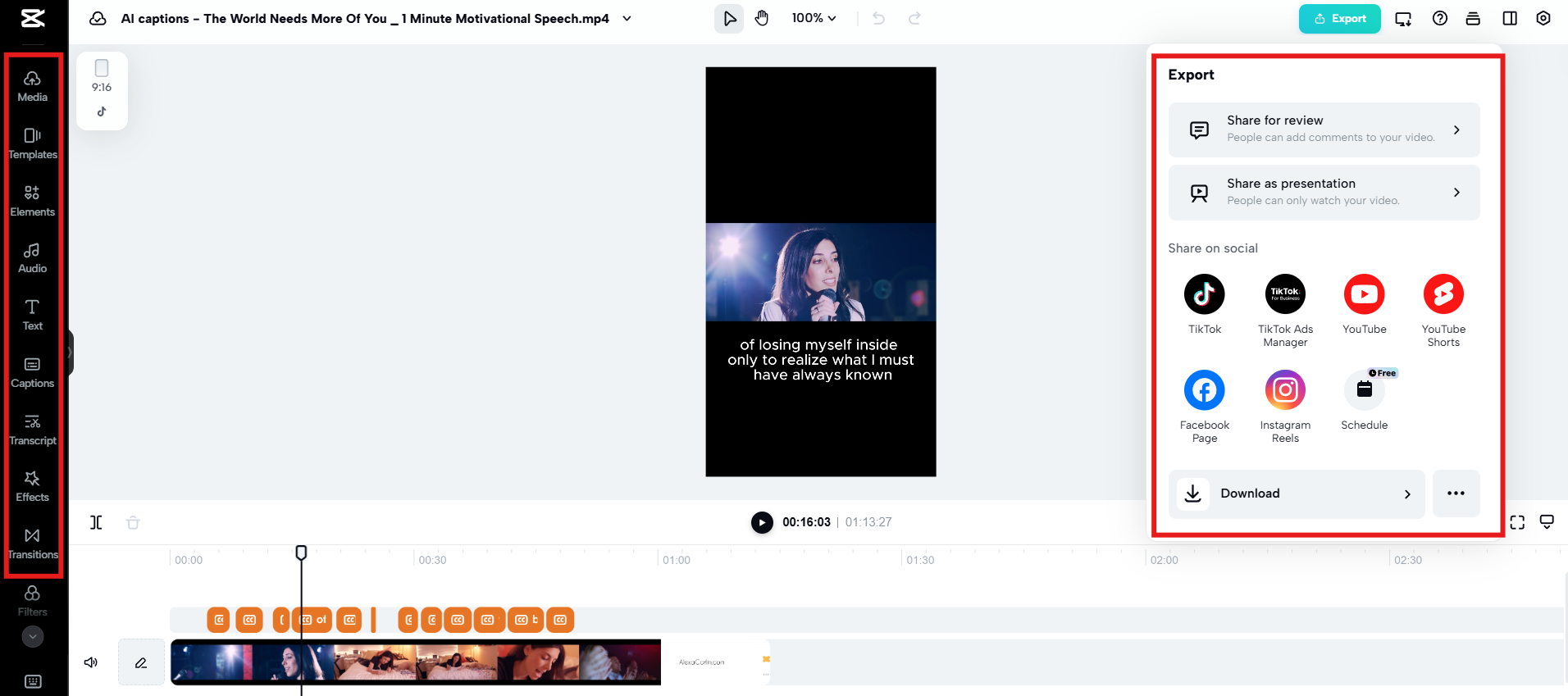This screenshot has height=696, width=1568.
Task: Select the main video clip thumbnail strip
Action: coord(416,662)
